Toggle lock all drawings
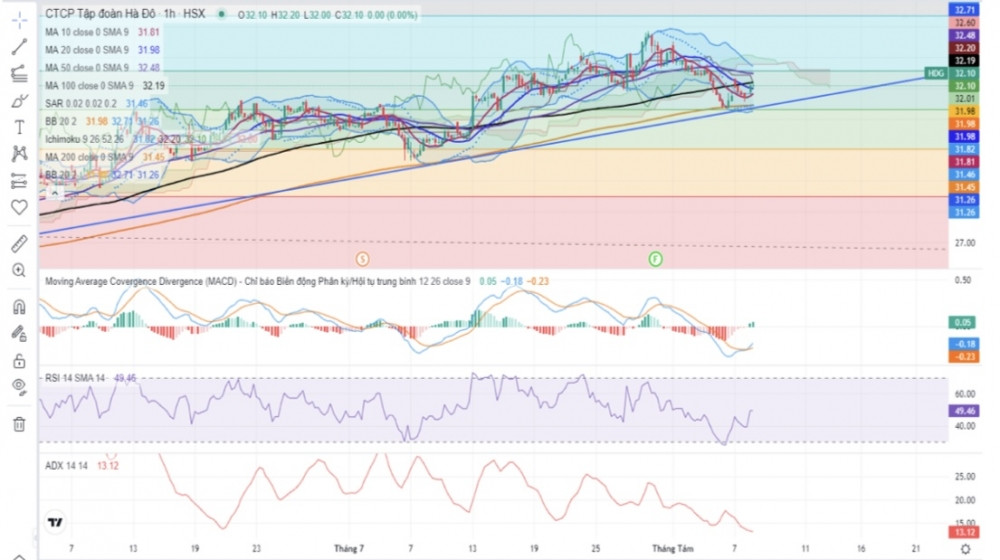 pyautogui.click(x=19, y=360)
